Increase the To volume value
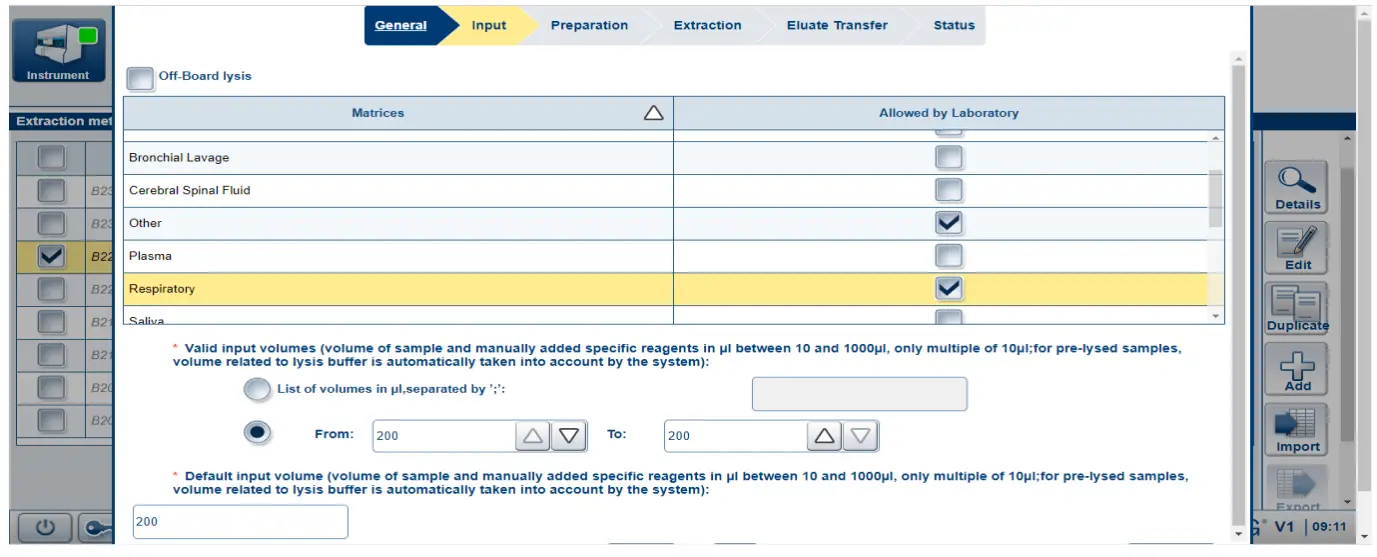Image resolution: width=1377 pixels, height=557 pixels. [x=824, y=436]
